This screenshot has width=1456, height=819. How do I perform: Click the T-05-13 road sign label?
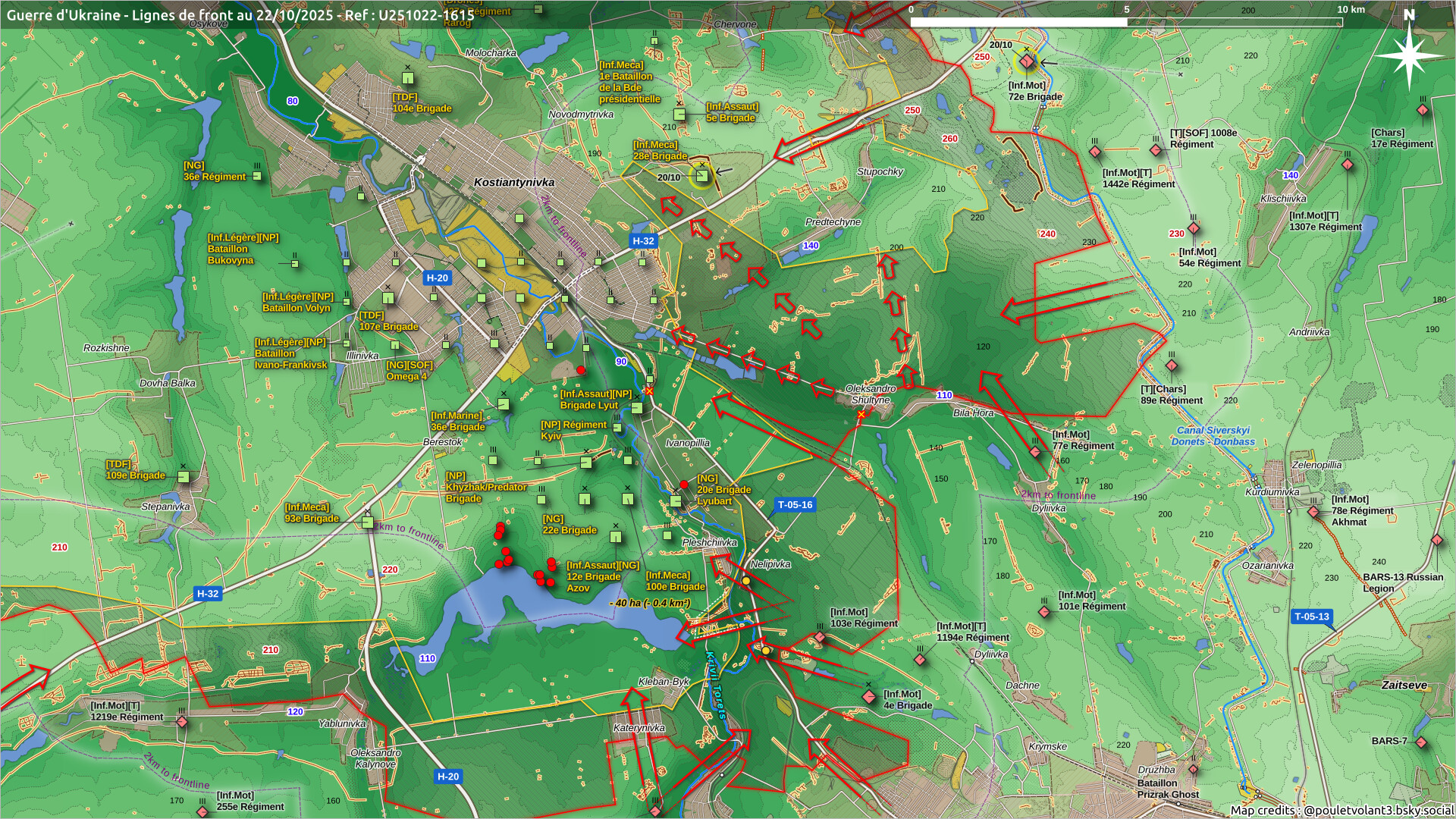[x=1311, y=617]
